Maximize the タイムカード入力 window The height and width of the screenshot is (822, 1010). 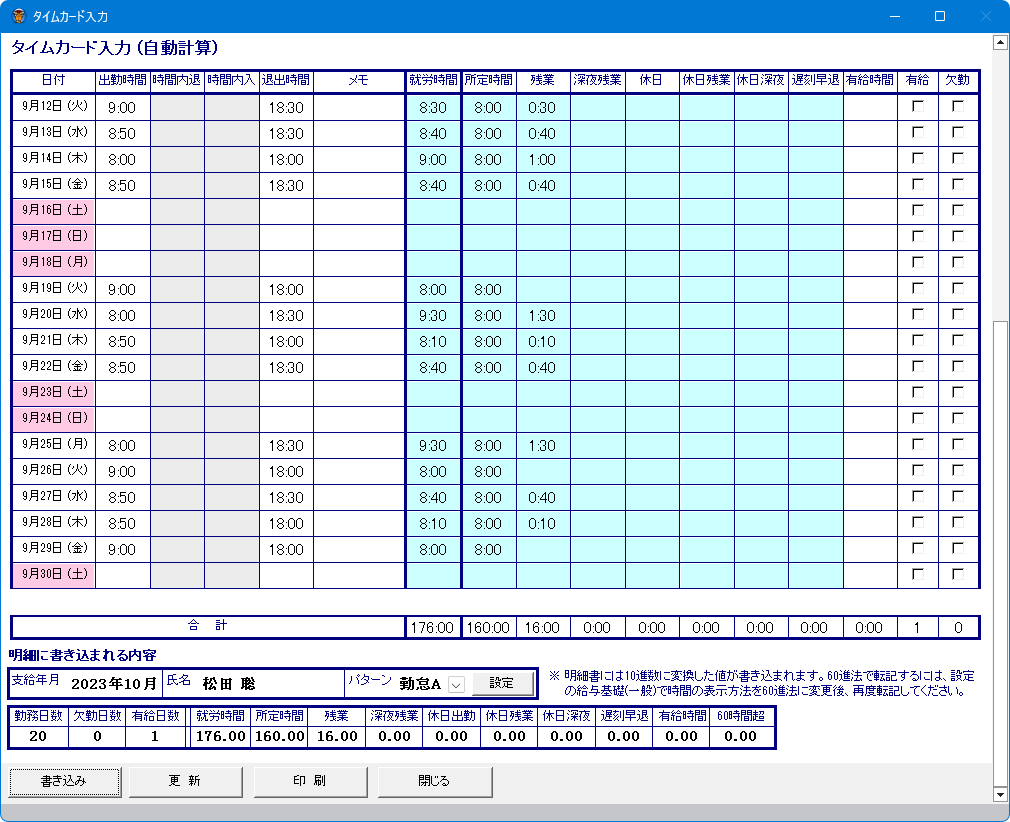(940, 16)
